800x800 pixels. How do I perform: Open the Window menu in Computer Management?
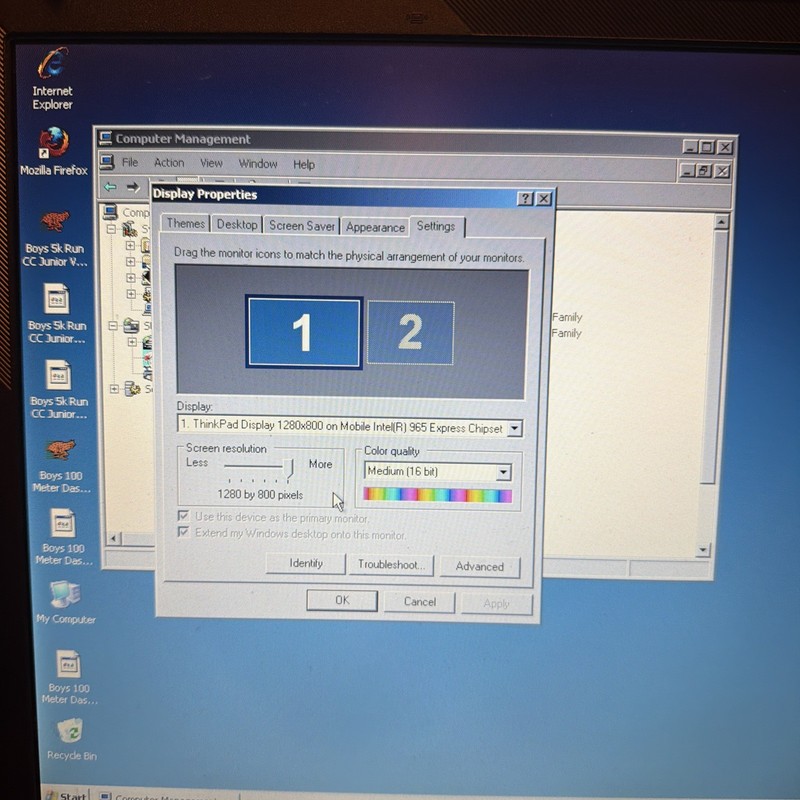pyautogui.click(x=258, y=164)
